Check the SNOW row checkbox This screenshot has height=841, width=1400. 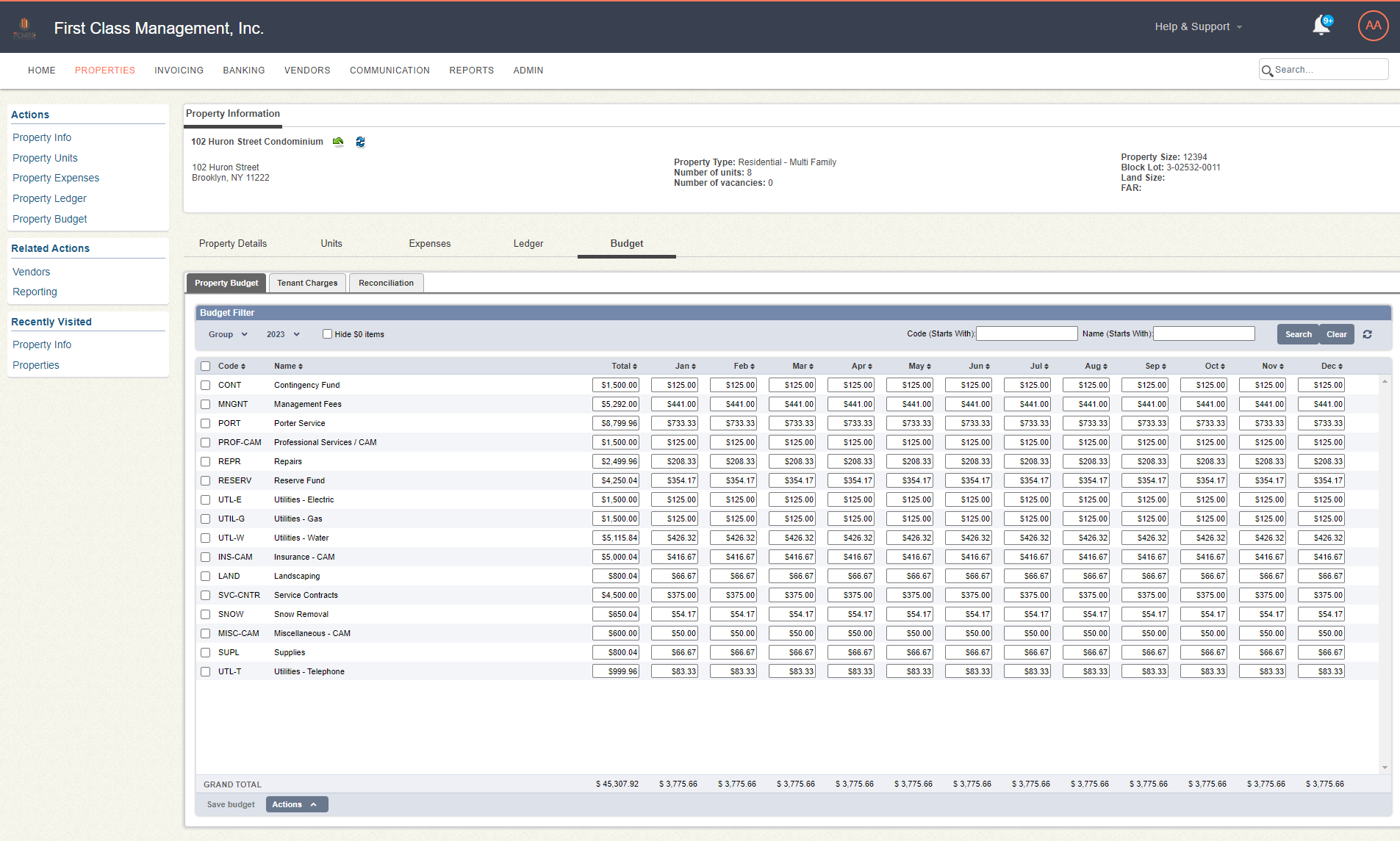coord(206,615)
